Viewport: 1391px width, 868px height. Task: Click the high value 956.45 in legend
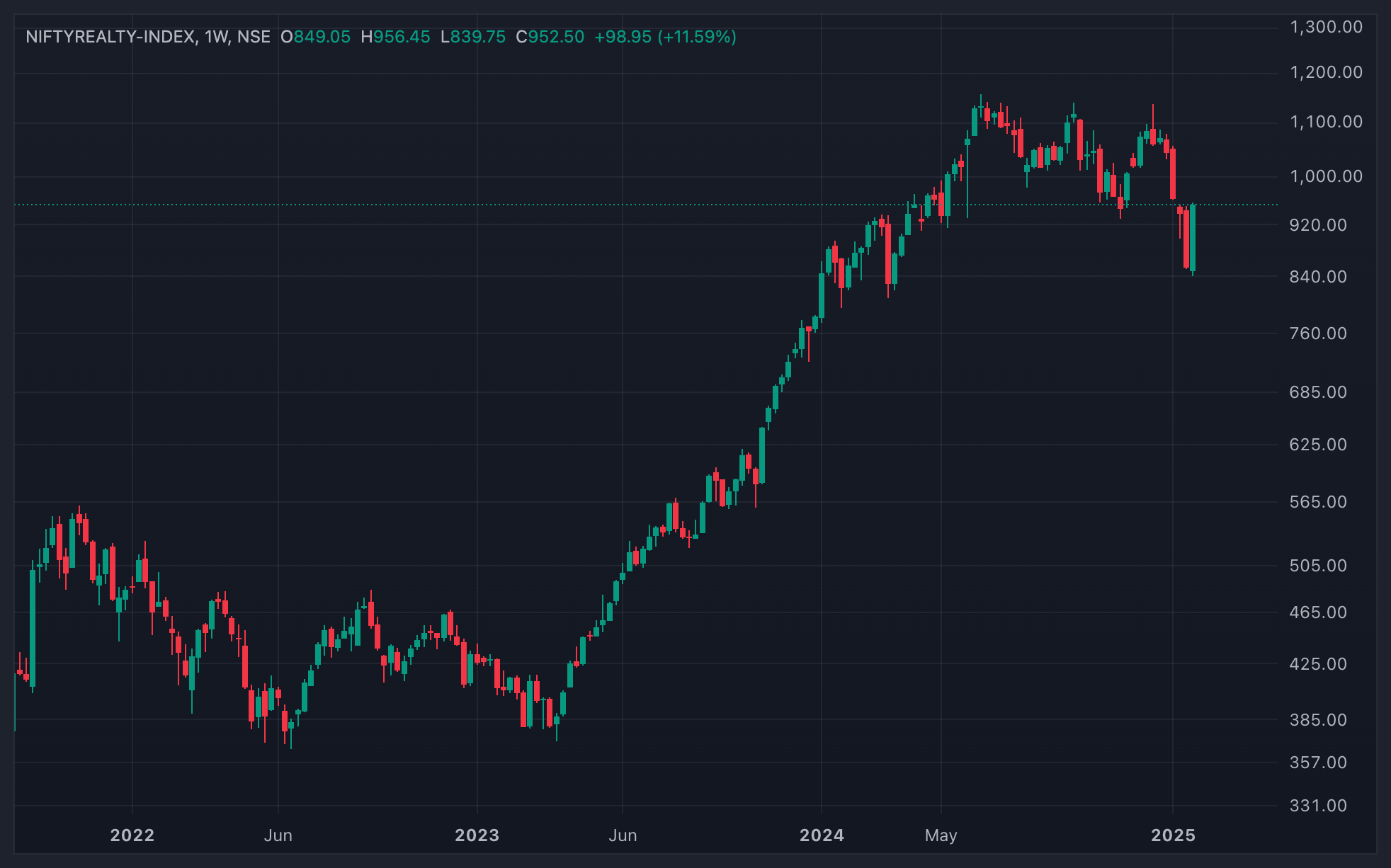tap(402, 37)
